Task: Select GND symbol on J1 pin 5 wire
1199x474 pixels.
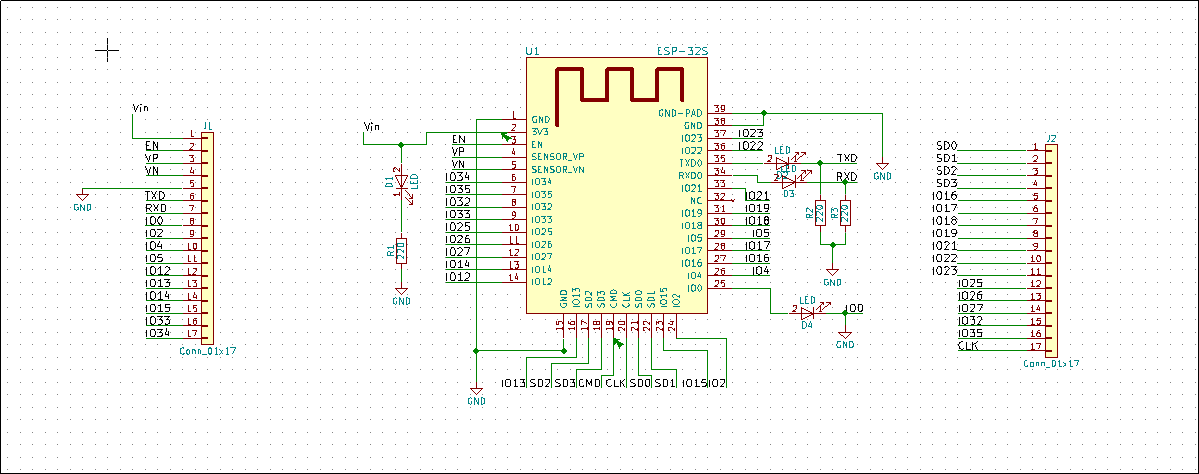Action: click(82, 201)
